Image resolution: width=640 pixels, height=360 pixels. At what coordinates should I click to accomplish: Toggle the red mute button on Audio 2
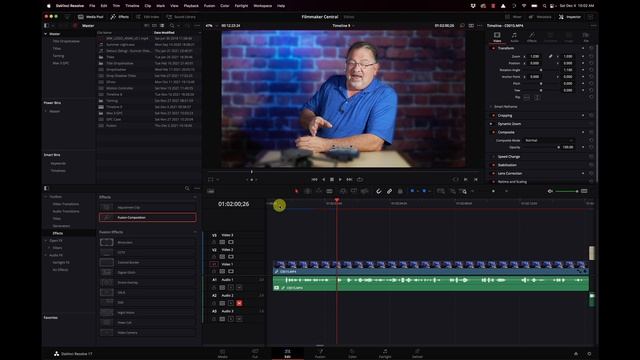[239, 303]
